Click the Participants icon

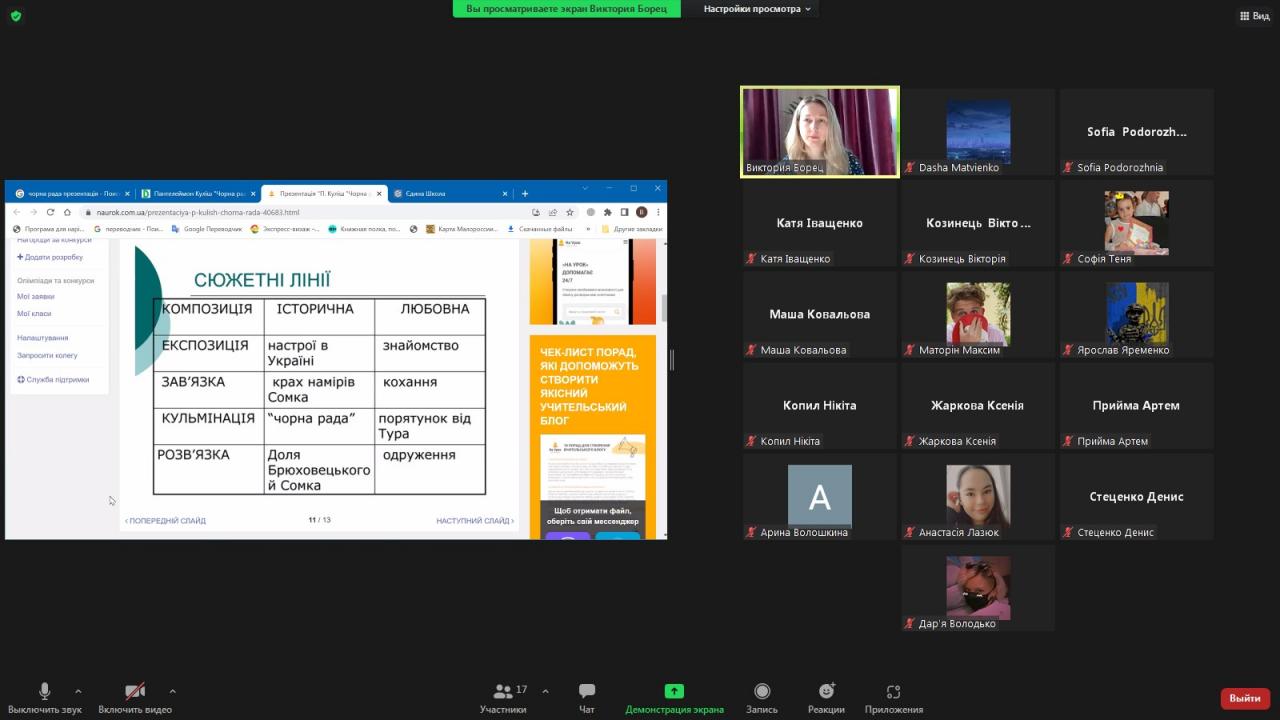tap(503, 692)
